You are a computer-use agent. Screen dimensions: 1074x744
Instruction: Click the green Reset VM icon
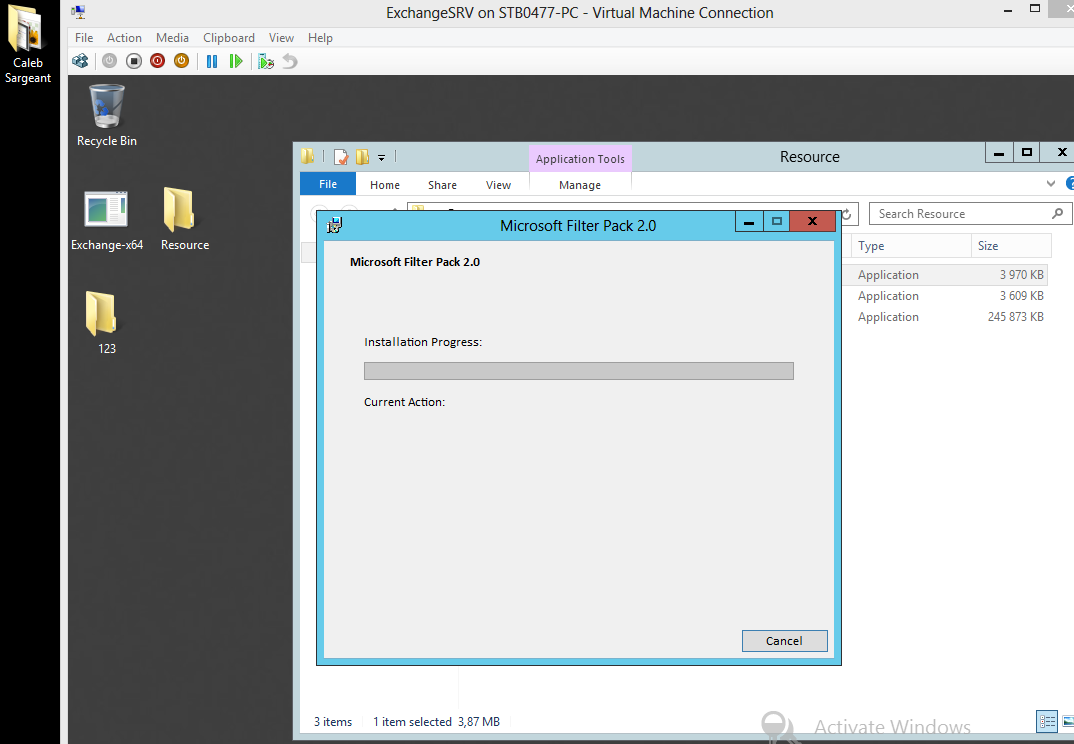pos(236,61)
